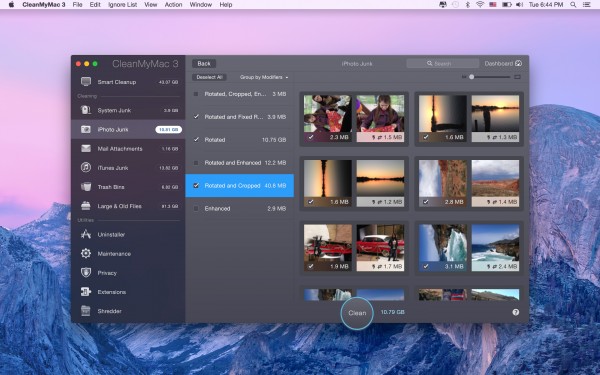
Task: Select the red car 1.9 MB thumbnail
Action: 328,248
